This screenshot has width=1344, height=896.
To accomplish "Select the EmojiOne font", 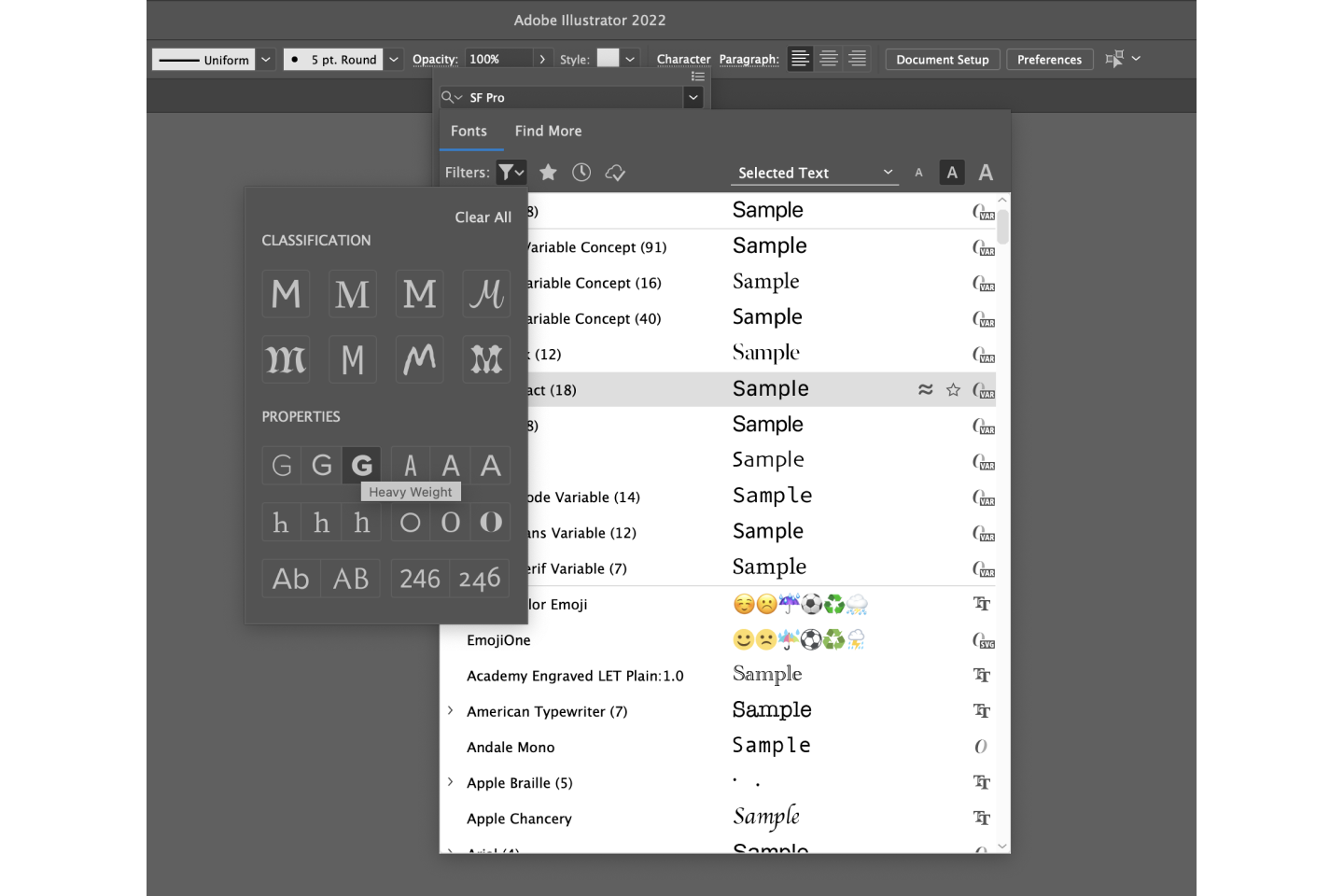I will point(498,640).
